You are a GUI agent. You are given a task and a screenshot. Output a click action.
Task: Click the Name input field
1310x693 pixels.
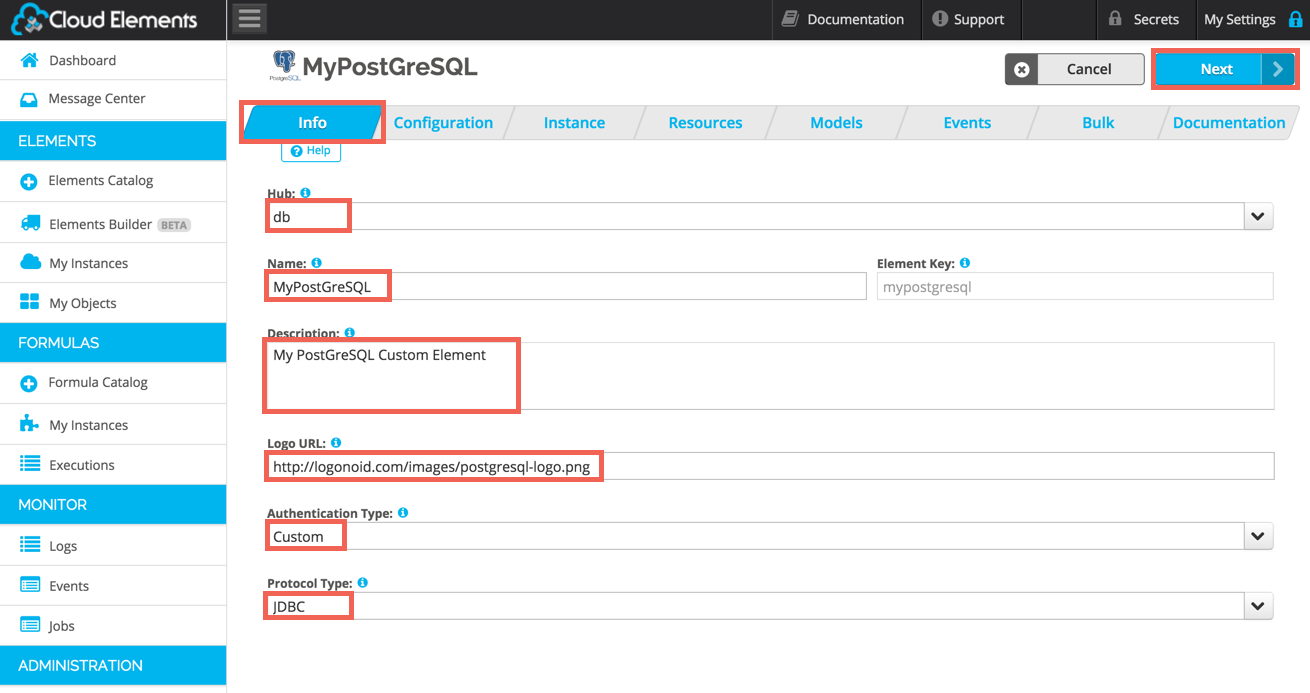566,286
